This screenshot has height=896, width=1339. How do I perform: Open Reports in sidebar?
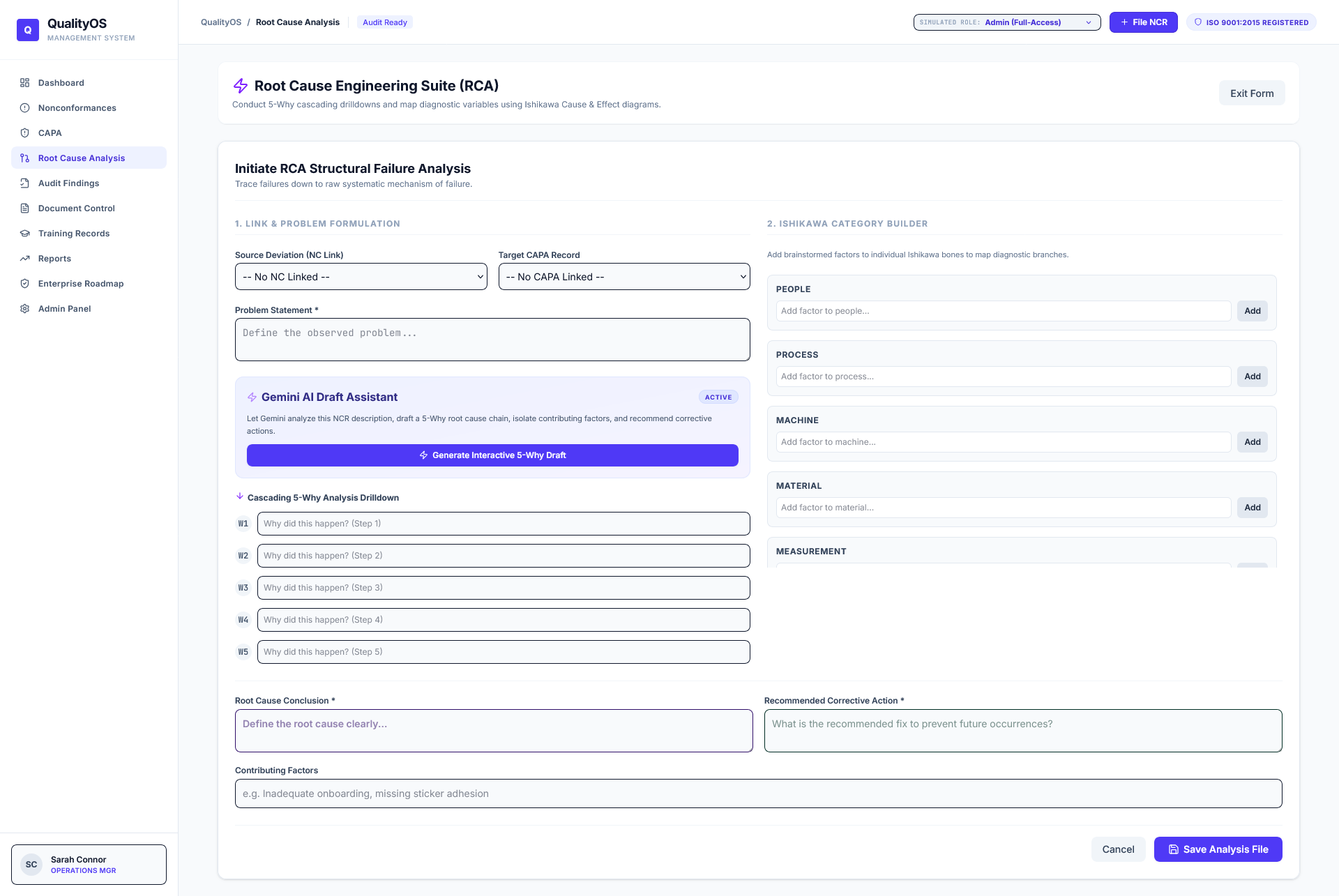coord(89,259)
